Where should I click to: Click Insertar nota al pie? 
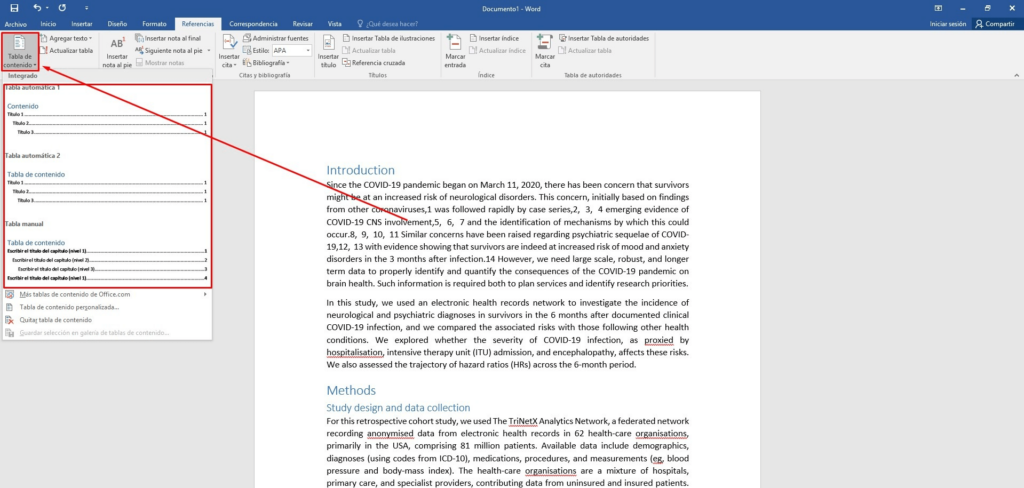[x=117, y=52]
